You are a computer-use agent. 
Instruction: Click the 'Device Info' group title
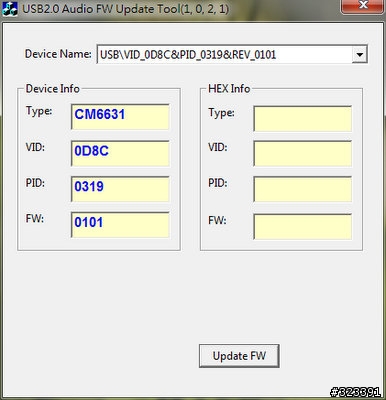pyautogui.click(x=53, y=89)
